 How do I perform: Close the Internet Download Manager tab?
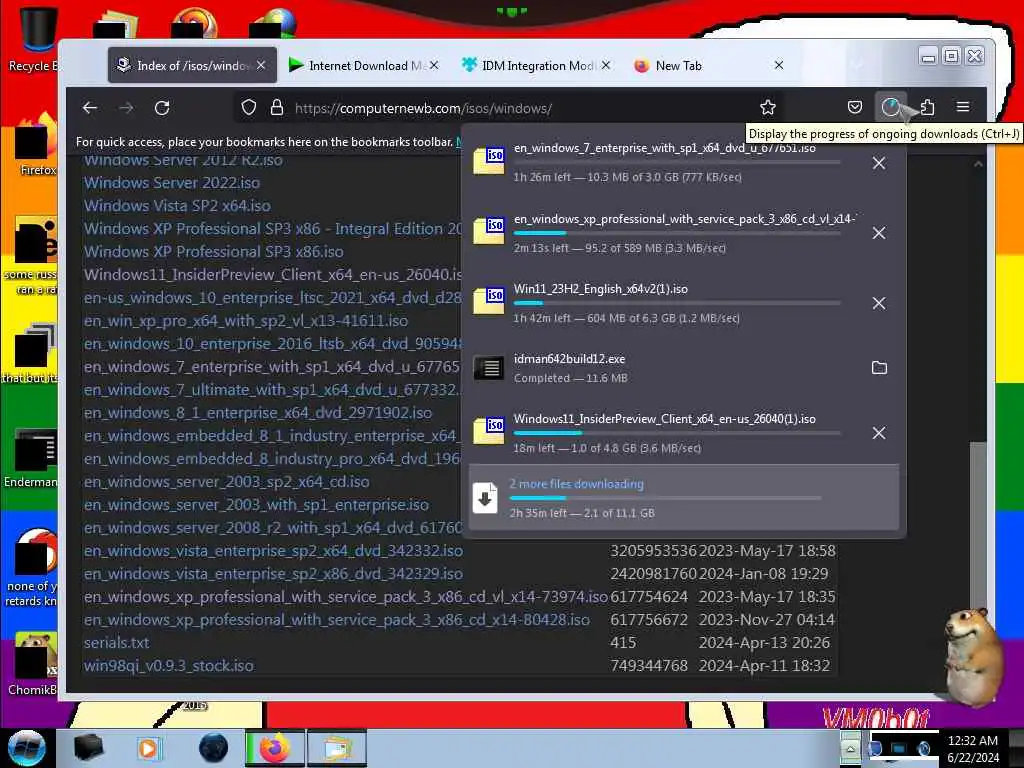click(x=434, y=65)
